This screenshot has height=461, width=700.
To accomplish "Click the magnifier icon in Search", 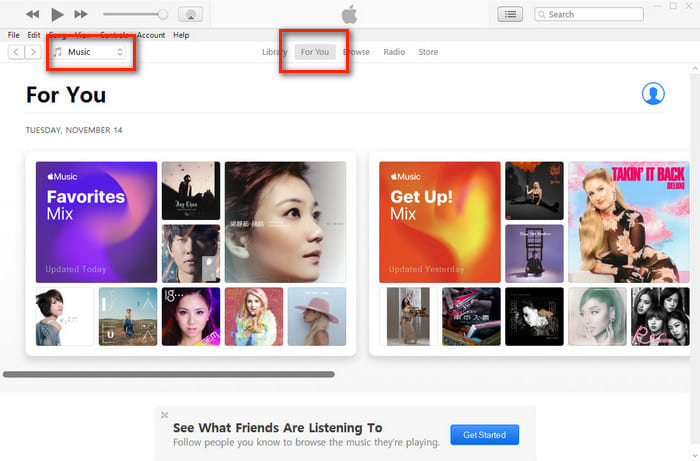I will (x=542, y=14).
